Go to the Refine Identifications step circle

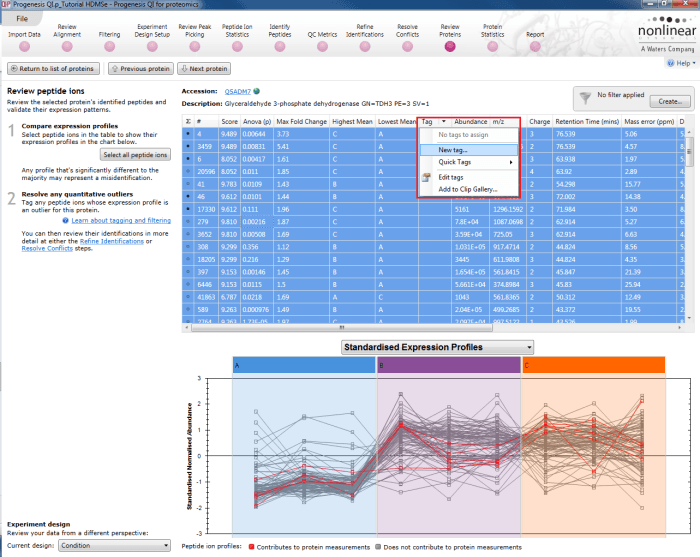(x=365, y=46)
